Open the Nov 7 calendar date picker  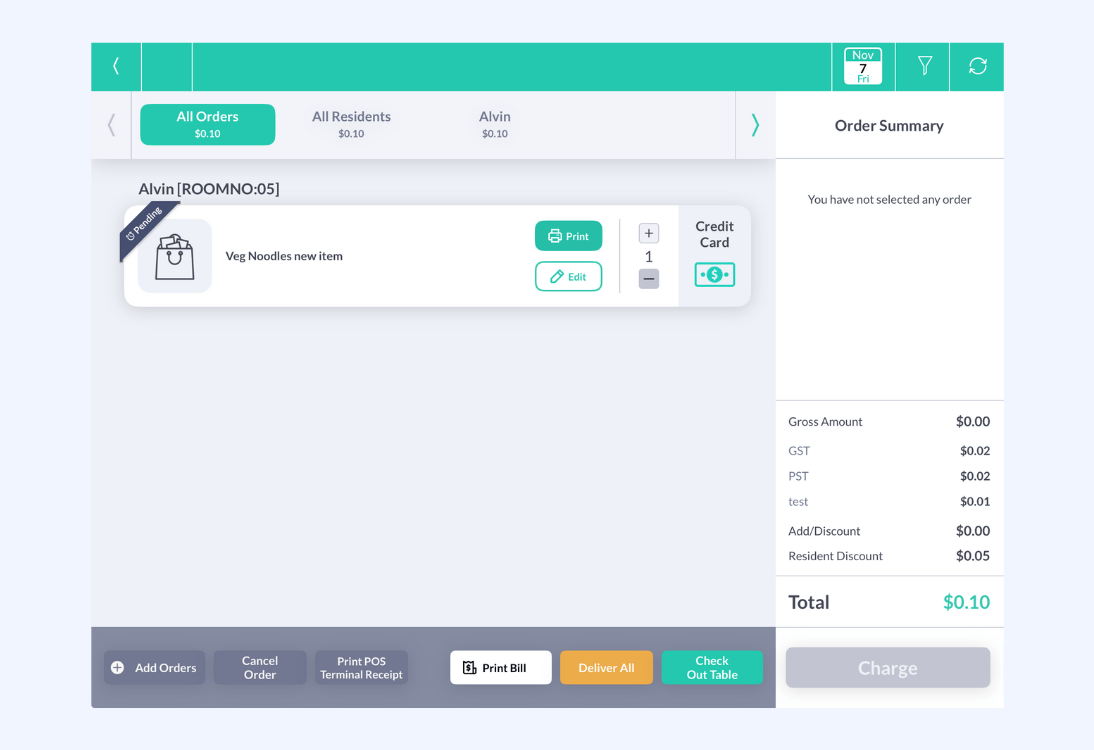pyautogui.click(x=862, y=66)
